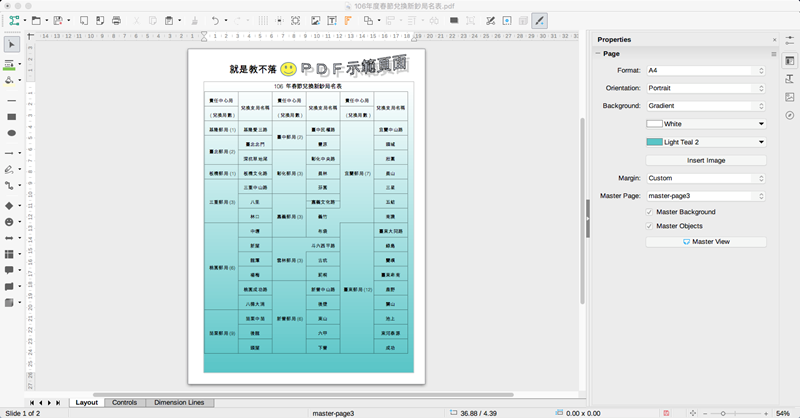800x418 pixels.
Task: Open the Gallery sidebar deck icon
Action: (x=789, y=96)
